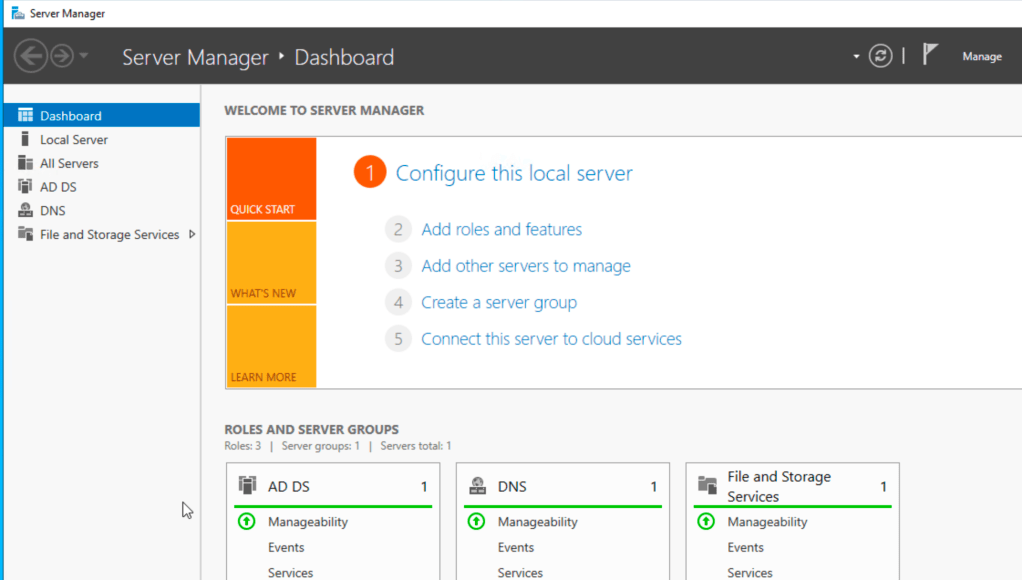Select the orange QUICK START tile
Viewport: 1022px width, 580px height.
click(x=271, y=178)
